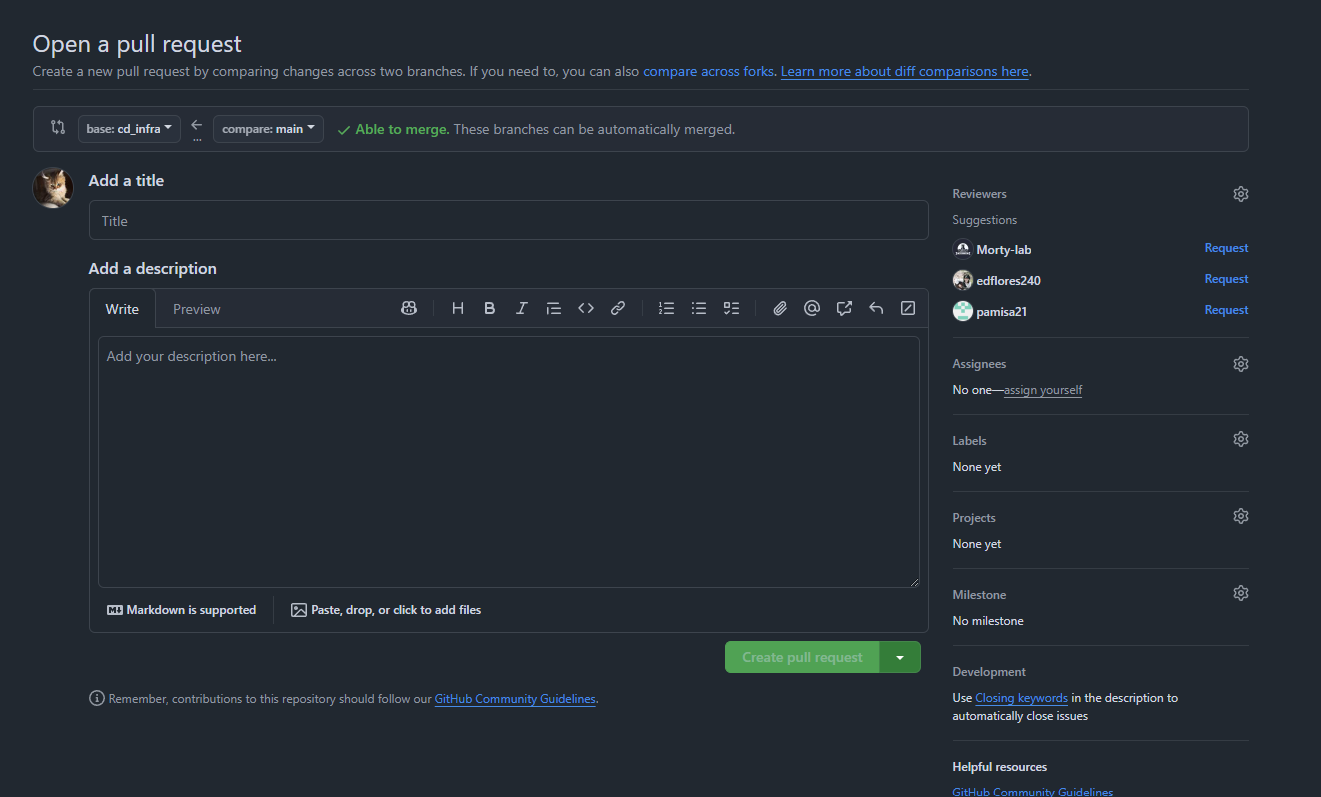The width and height of the screenshot is (1321, 797).
Task: Click the Title input field
Action: (508, 220)
